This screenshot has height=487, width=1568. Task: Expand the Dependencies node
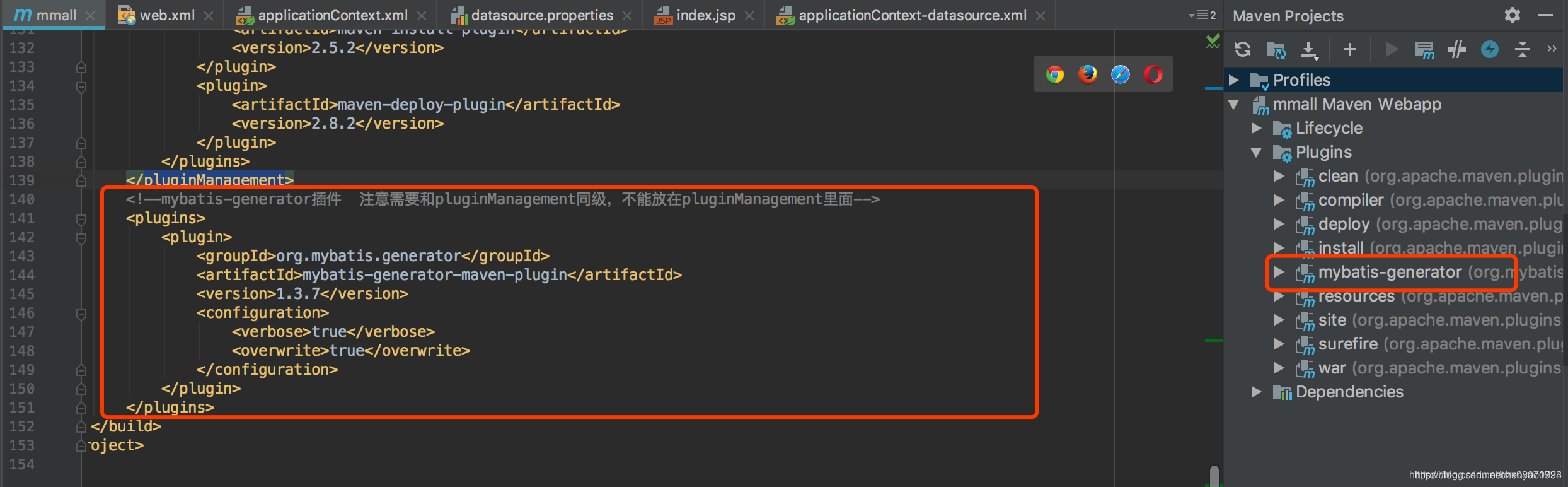coord(1257,392)
